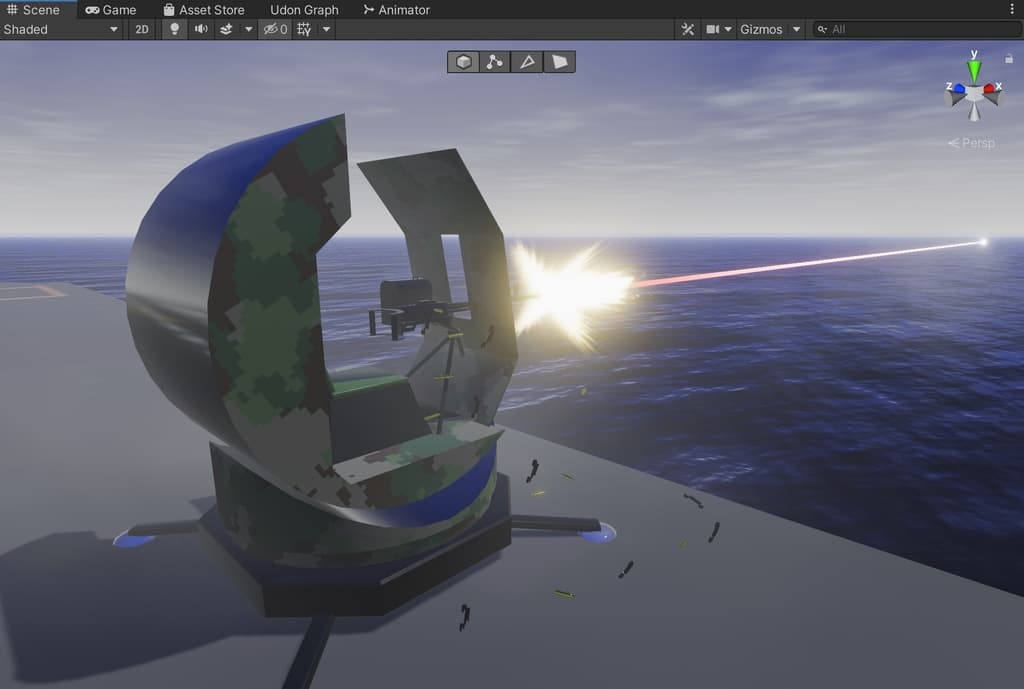Click the green Y axis on gizmo

coord(973,70)
